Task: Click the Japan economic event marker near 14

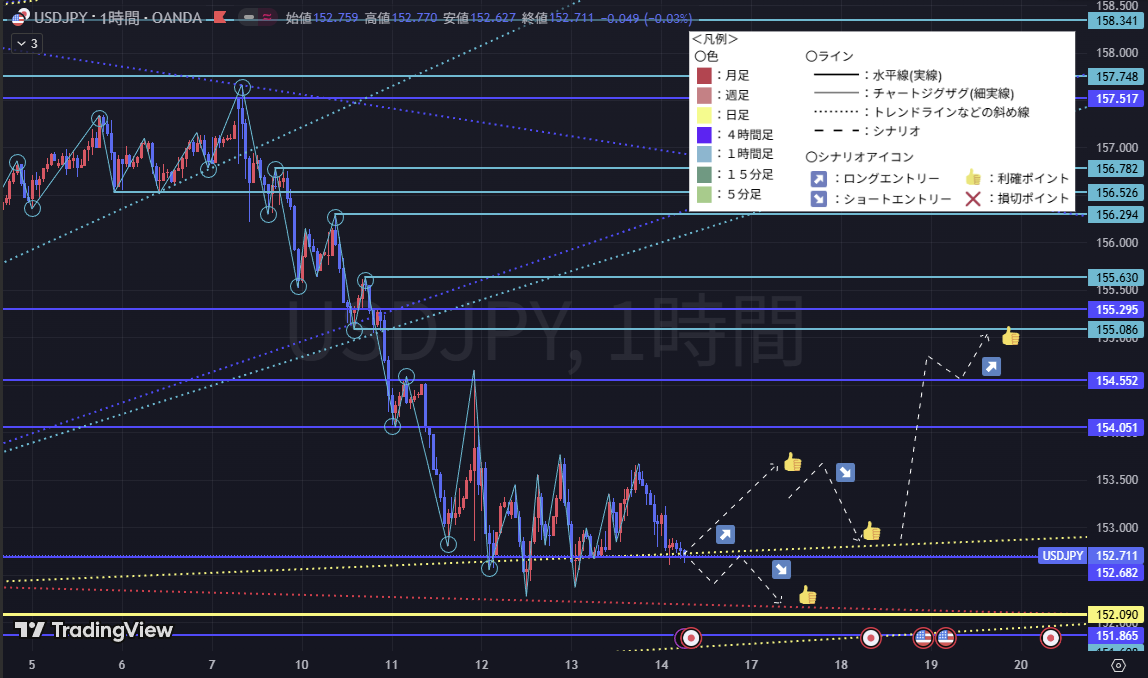Action: click(x=689, y=637)
